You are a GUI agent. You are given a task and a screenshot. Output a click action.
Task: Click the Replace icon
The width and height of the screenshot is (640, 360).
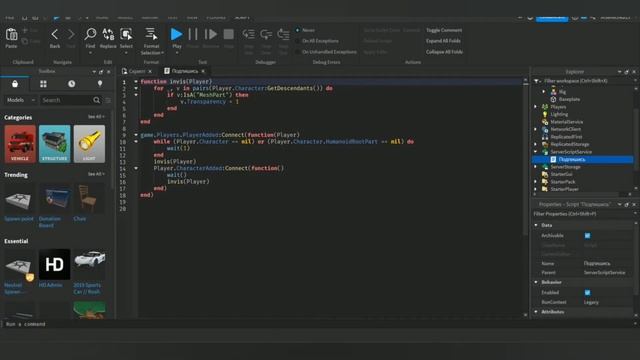108,34
